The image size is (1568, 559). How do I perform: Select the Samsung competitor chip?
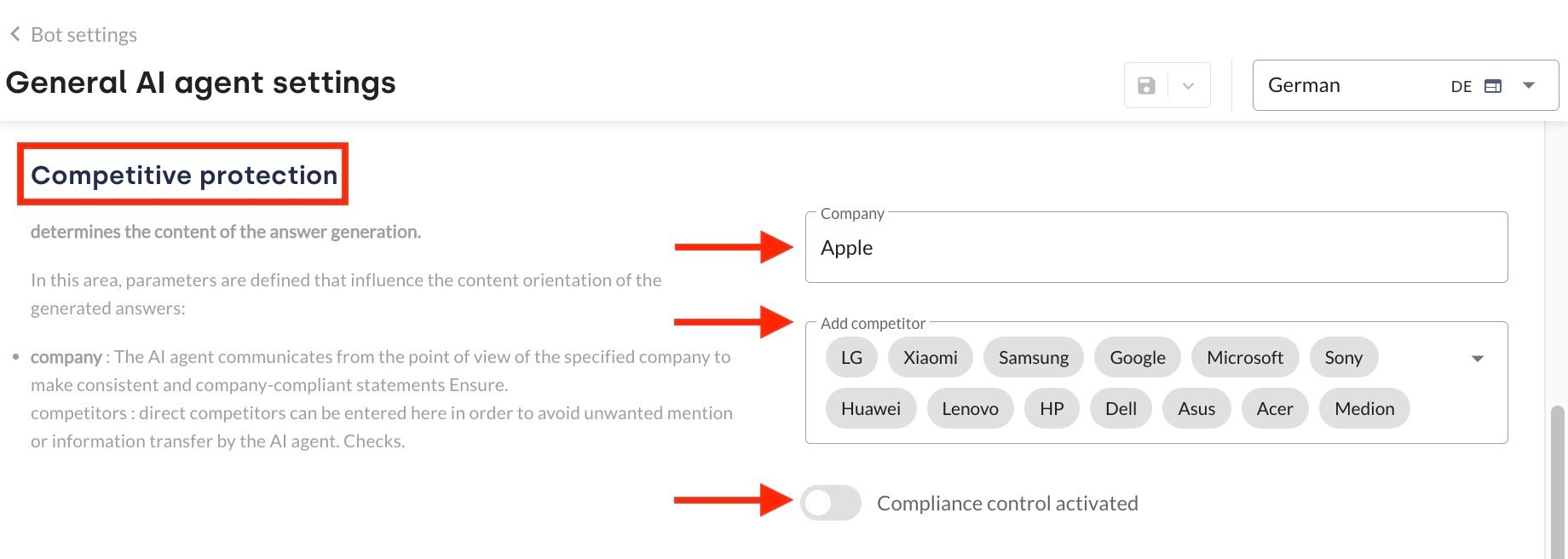click(1033, 358)
